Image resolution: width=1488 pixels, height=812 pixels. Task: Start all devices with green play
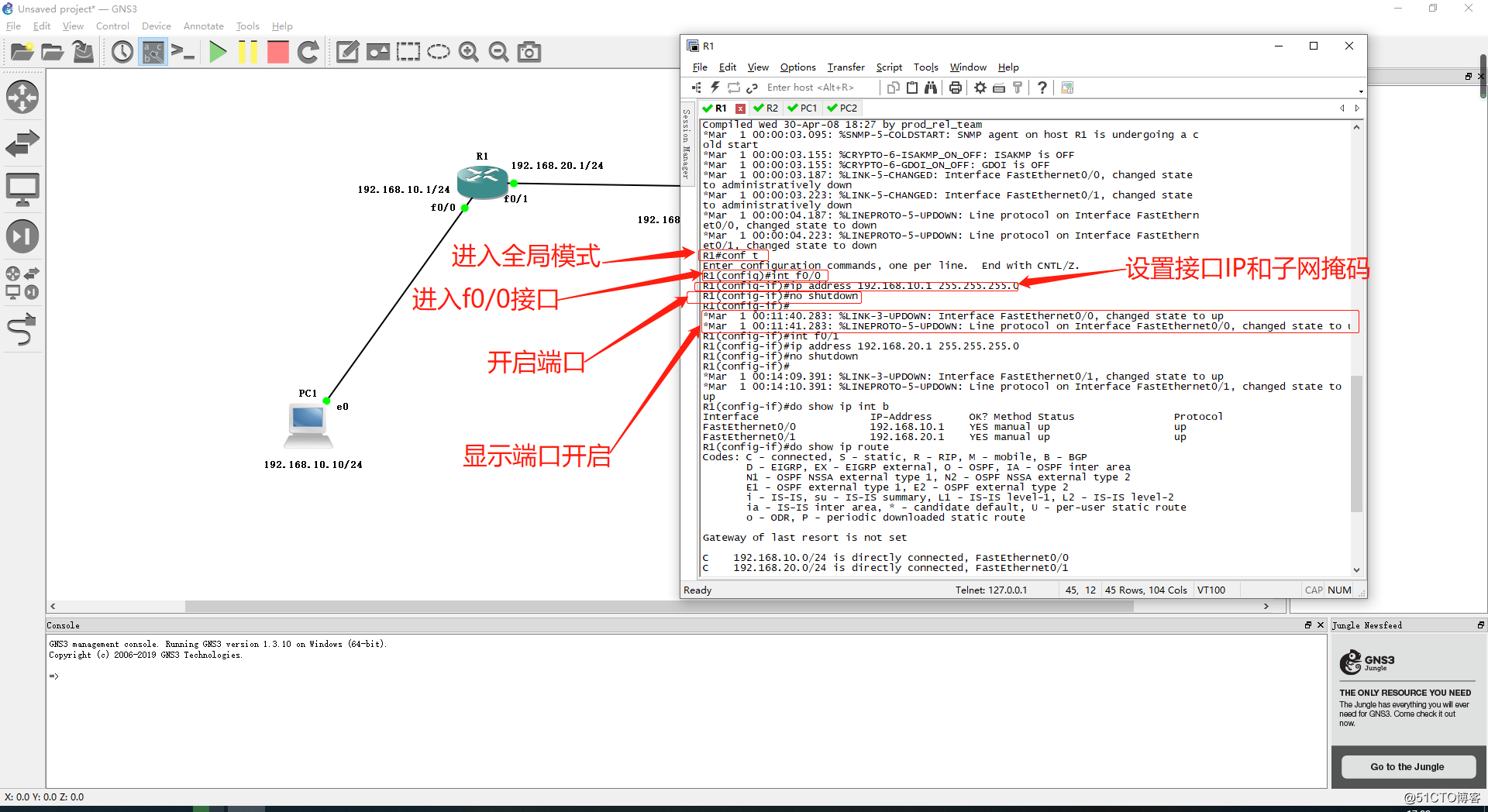[219, 52]
